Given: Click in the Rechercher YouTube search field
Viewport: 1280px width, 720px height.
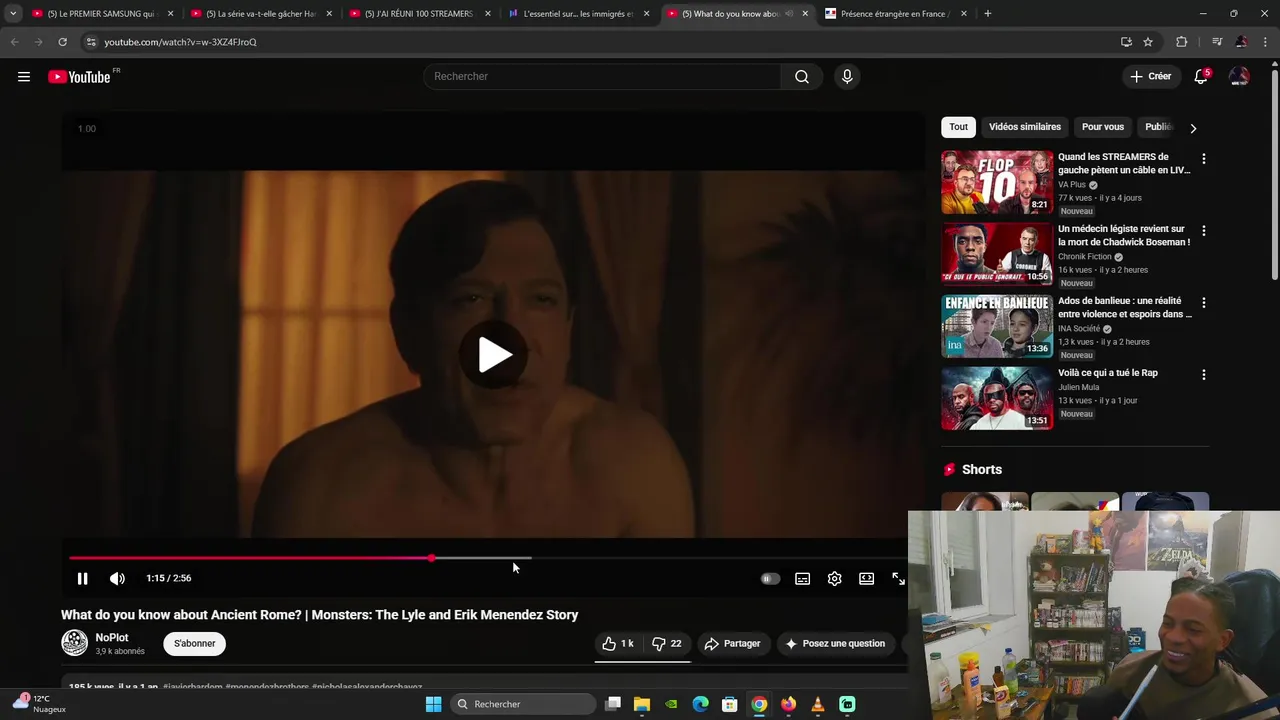Looking at the screenshot, I should 602,77.
